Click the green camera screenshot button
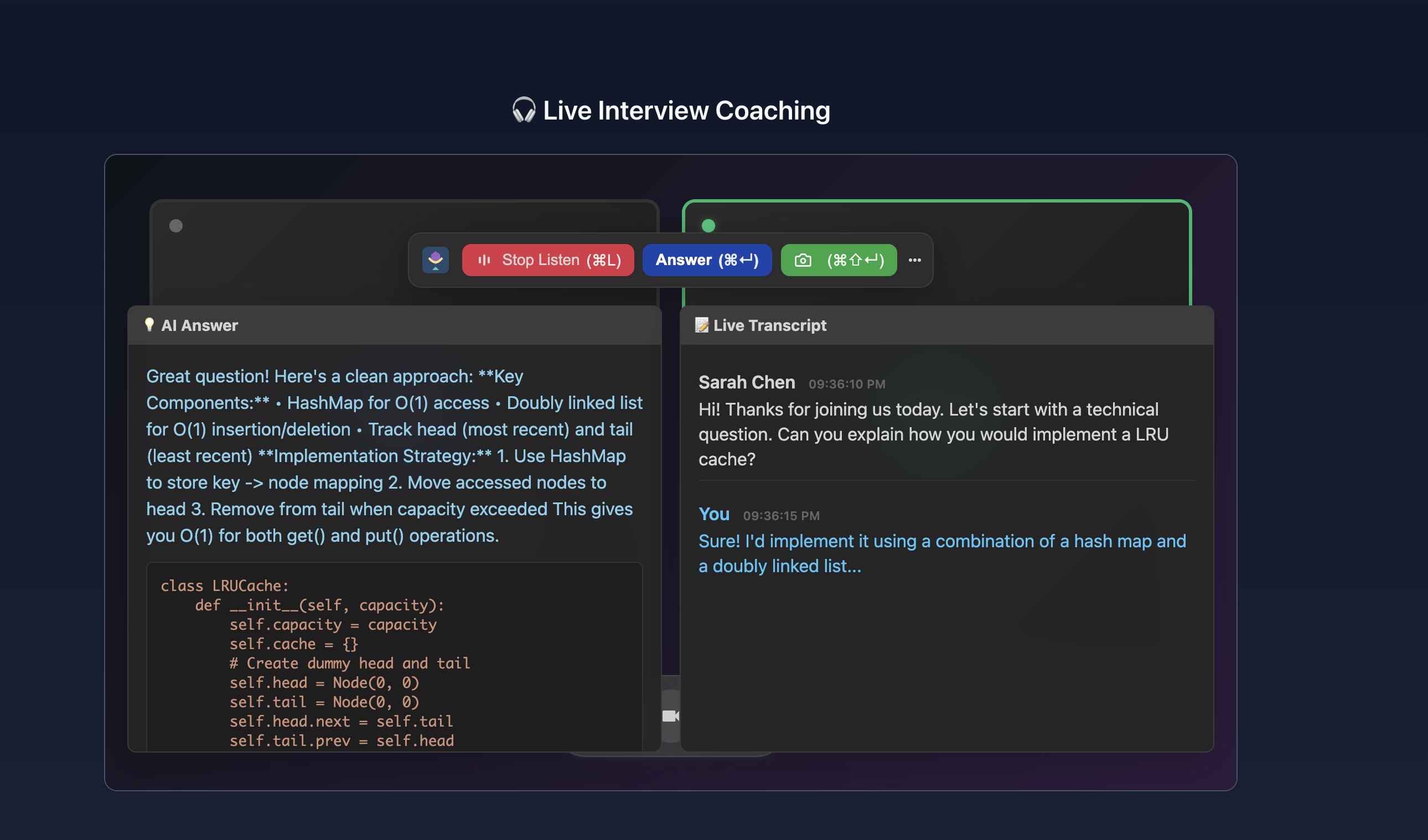 pos(838,260)
